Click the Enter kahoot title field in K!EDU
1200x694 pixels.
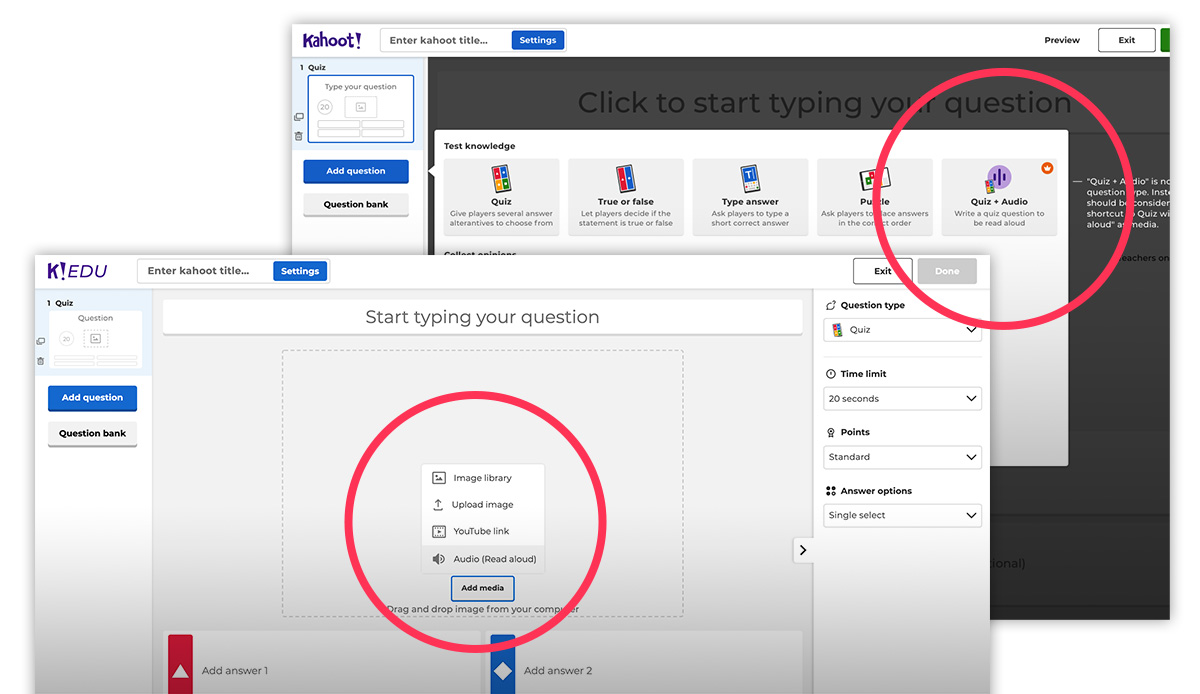pyautogui.click(x=205, y=271)
